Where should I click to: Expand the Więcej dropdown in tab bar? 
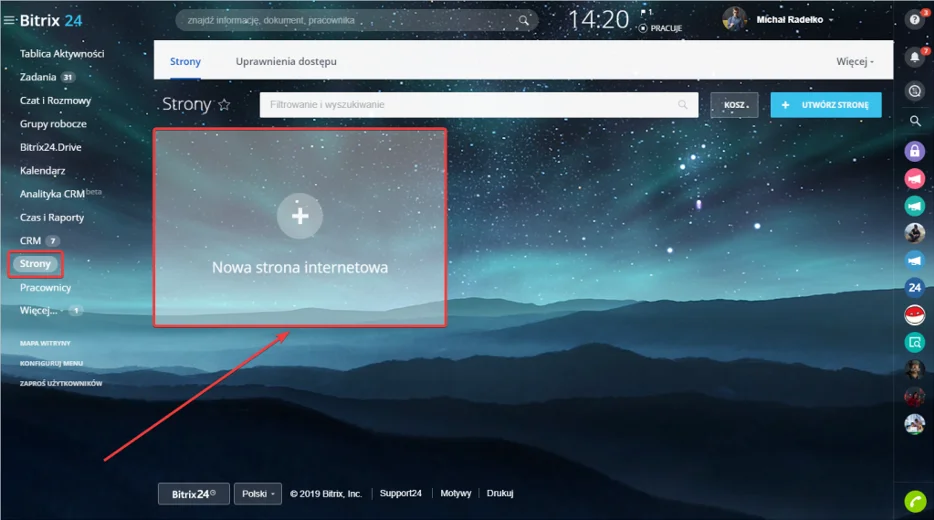(855, 62)
